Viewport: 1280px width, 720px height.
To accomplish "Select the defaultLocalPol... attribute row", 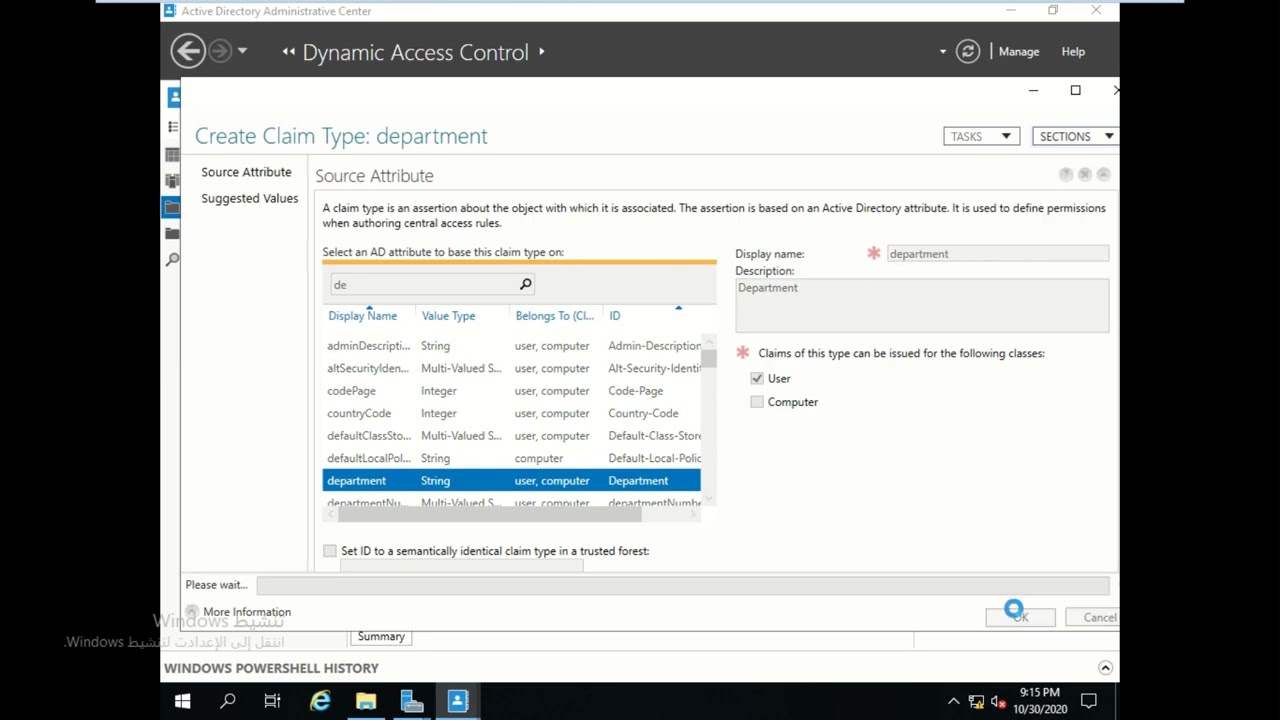I will tap(511, 458).
